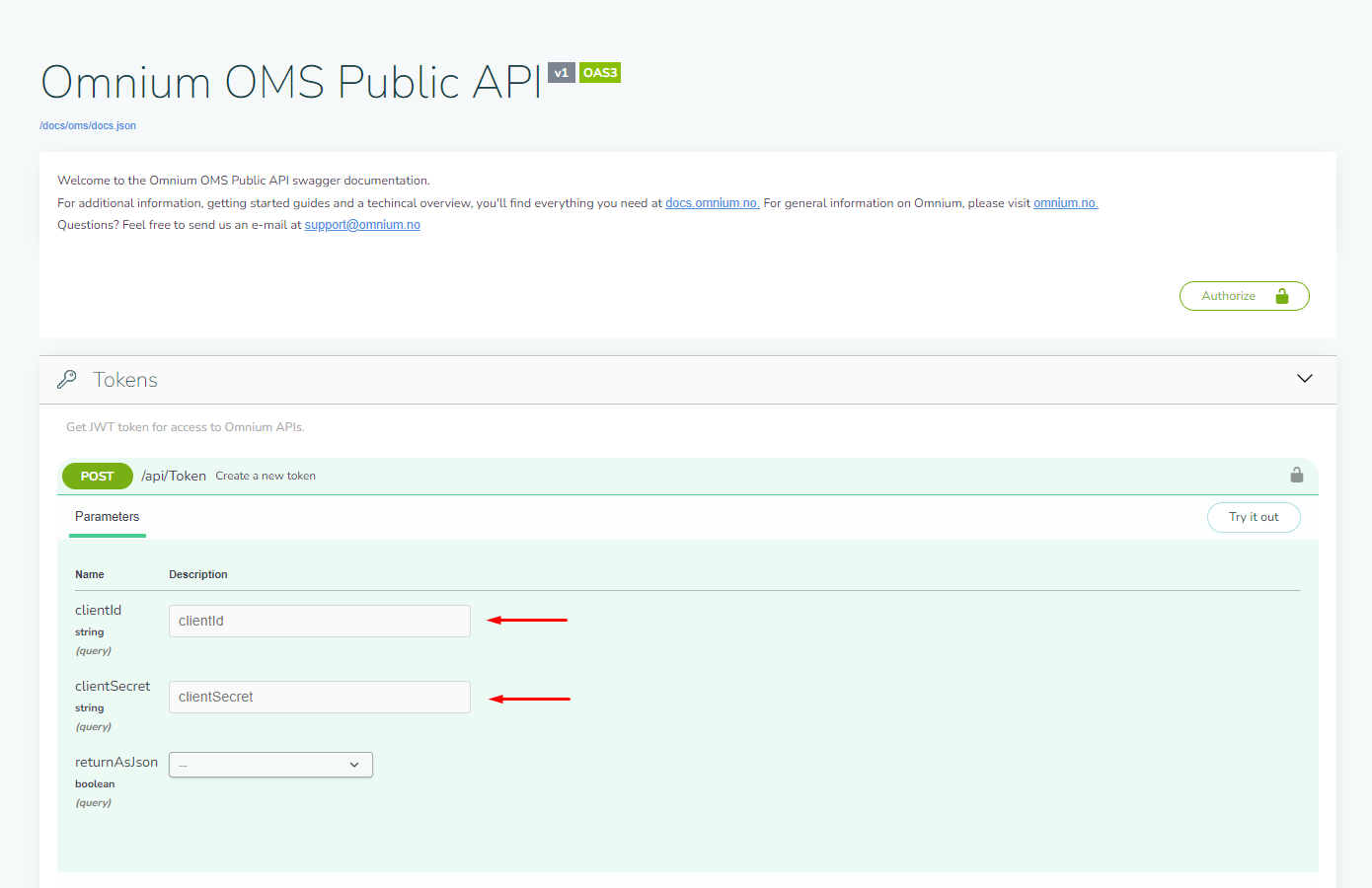Click the Omnium OMS Public API title
Viewport: 1372px width, 888px height.
point(291,82)
